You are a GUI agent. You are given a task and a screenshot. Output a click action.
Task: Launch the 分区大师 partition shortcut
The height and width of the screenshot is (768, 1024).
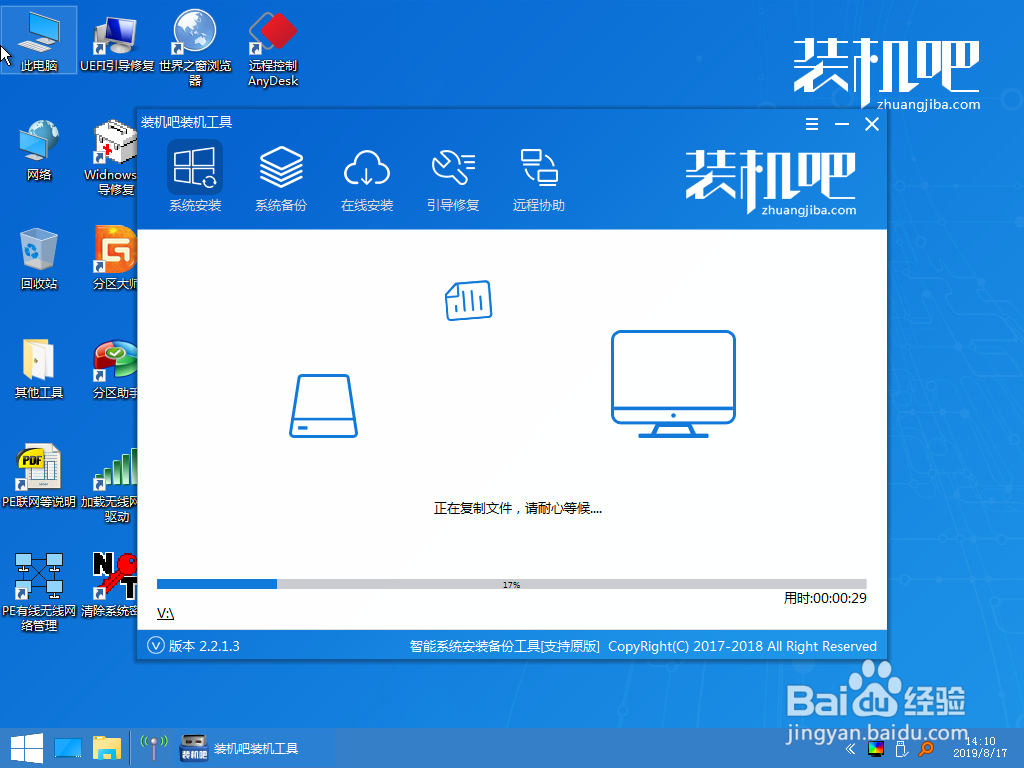(x=115, y=259)
